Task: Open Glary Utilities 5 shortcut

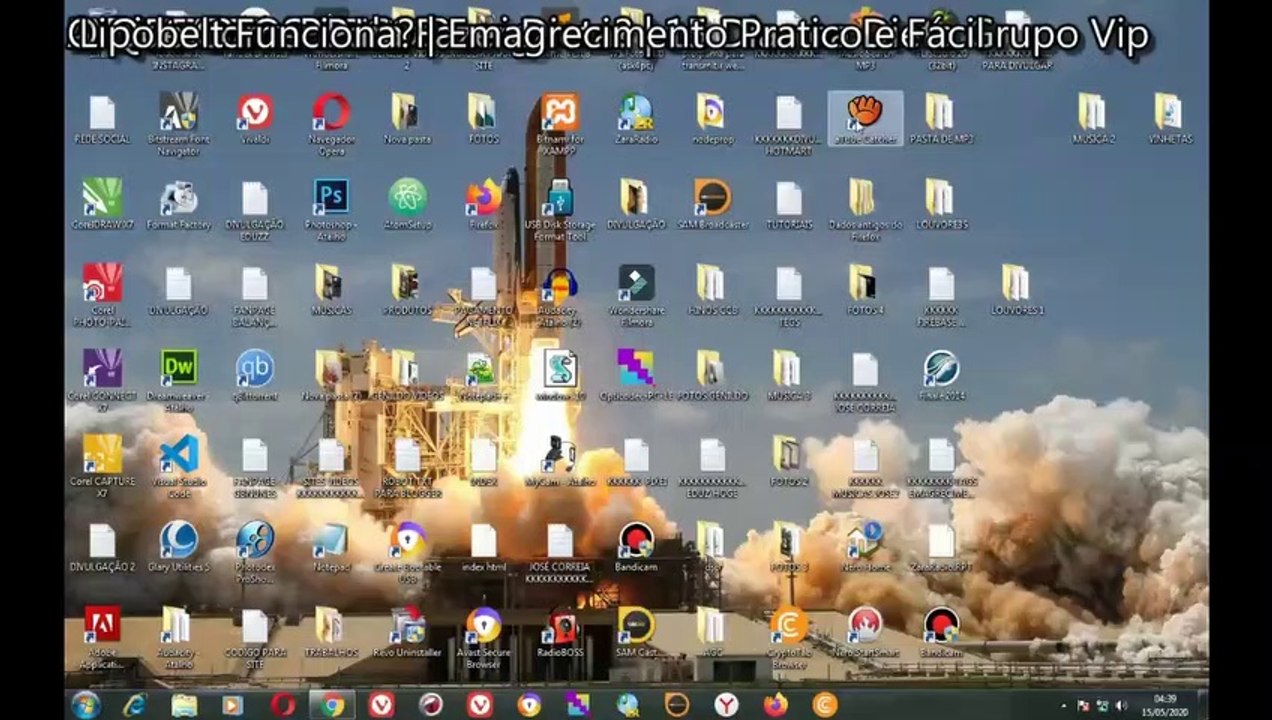Action: (178, 546)
